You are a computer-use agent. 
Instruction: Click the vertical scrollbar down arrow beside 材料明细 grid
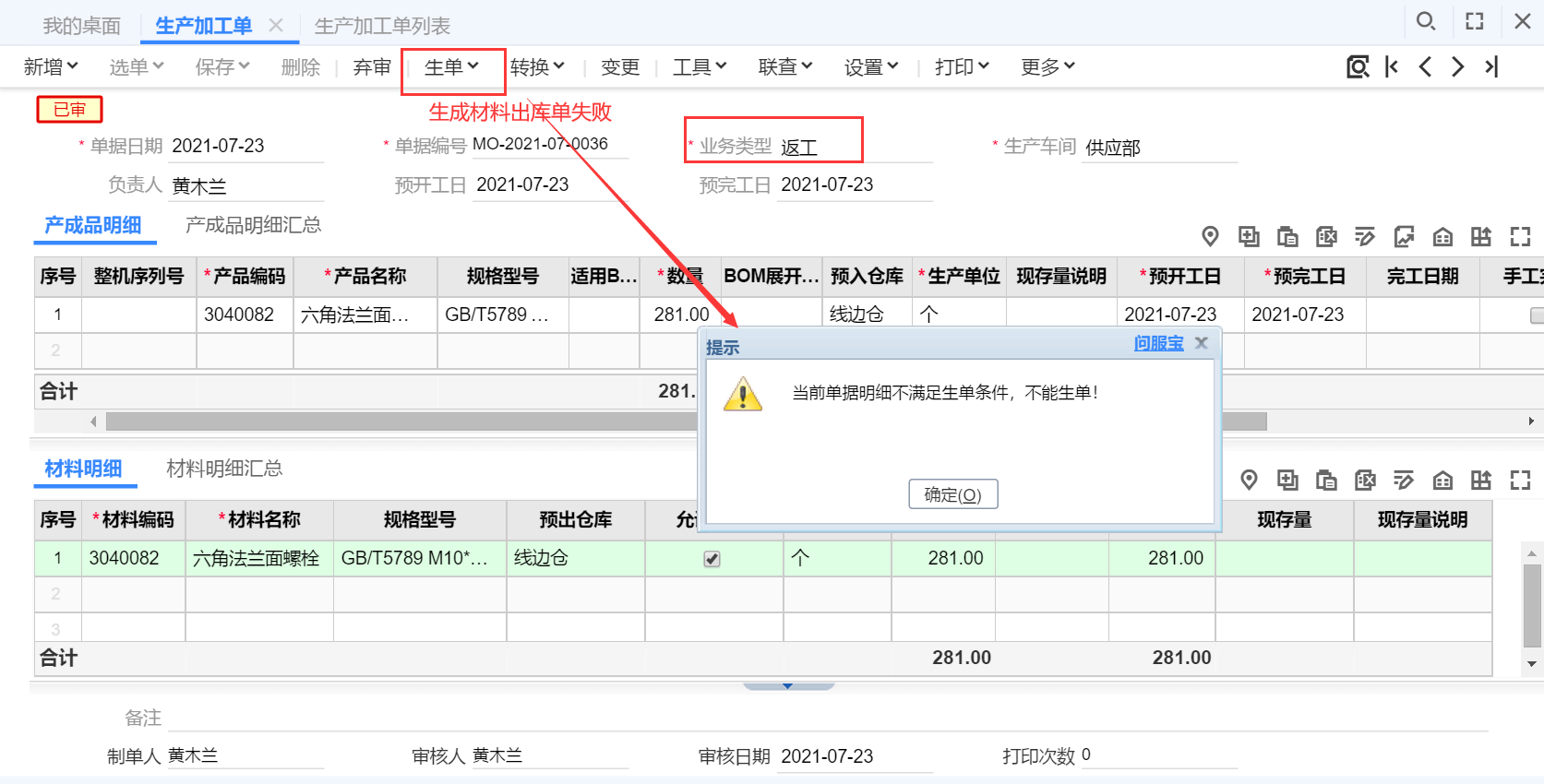pyautogui.click(x=1532, y=663)
